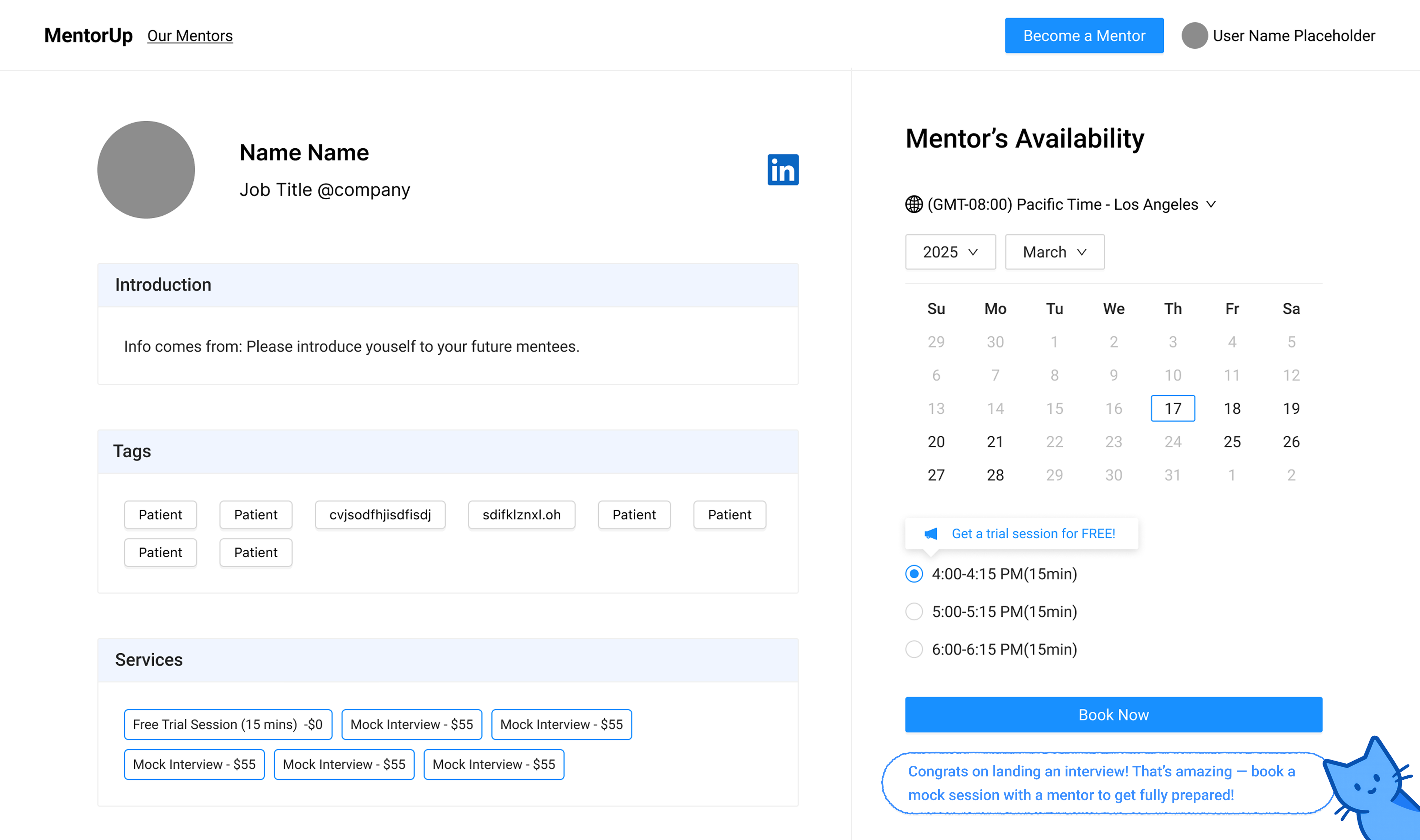Pick March 18 on the calendar

click(1231, 409)
